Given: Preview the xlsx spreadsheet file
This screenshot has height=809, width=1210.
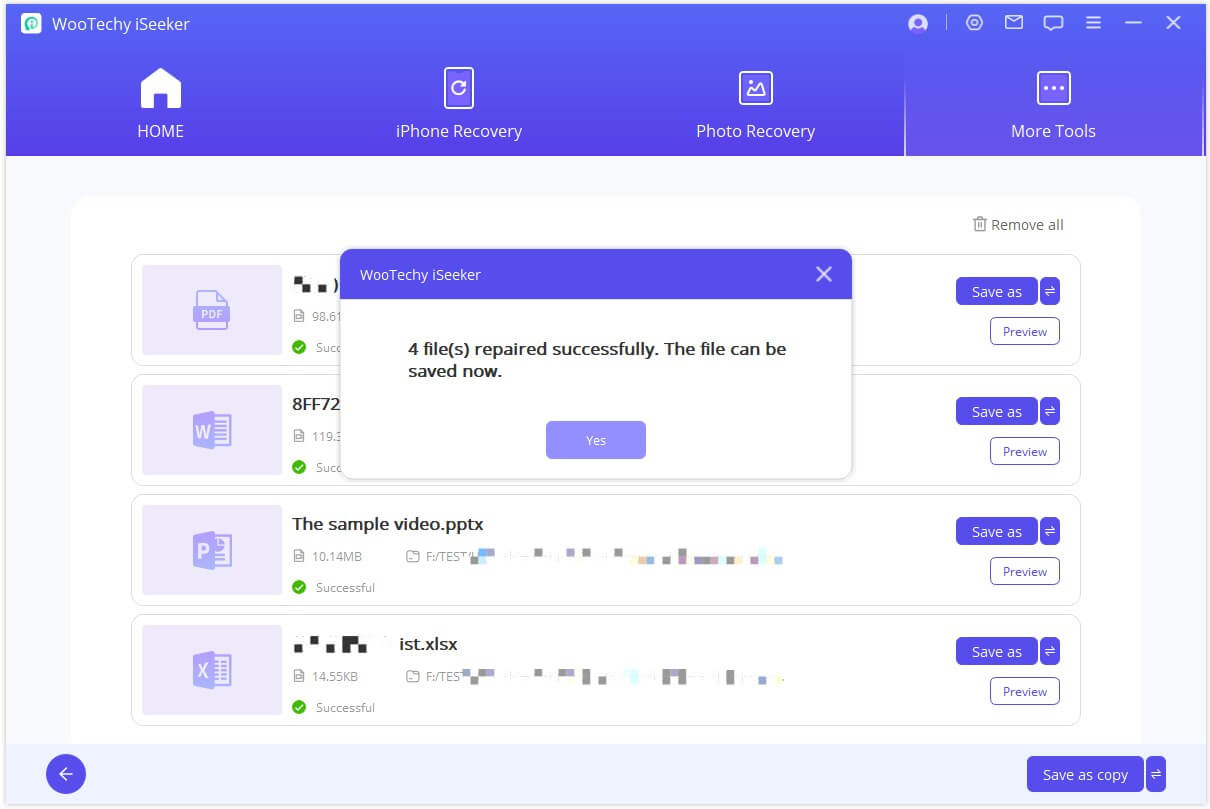Looking at the screenshot, I should pos(1024,691).
